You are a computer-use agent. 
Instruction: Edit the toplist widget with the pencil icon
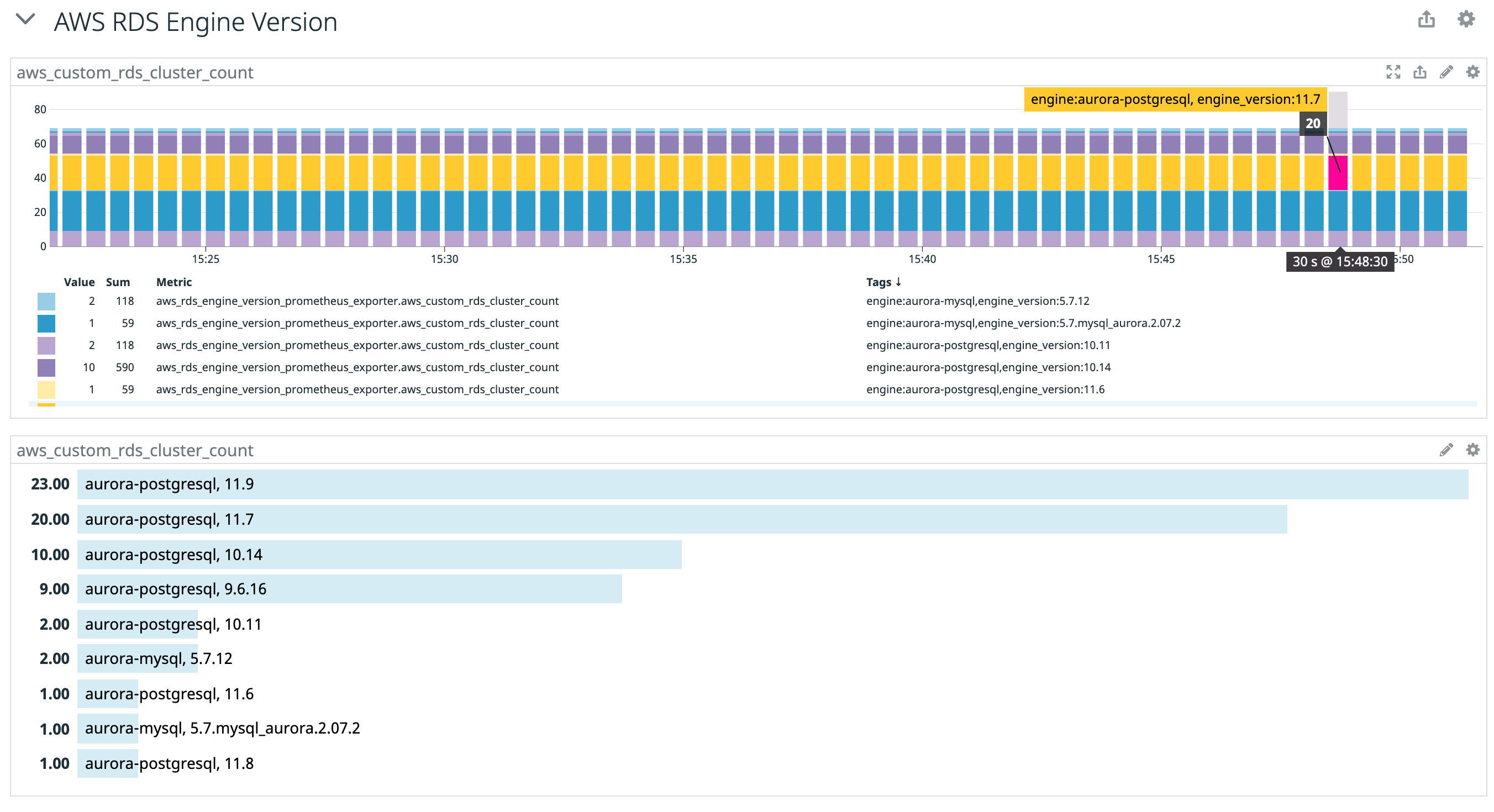tap(1446, 450)
